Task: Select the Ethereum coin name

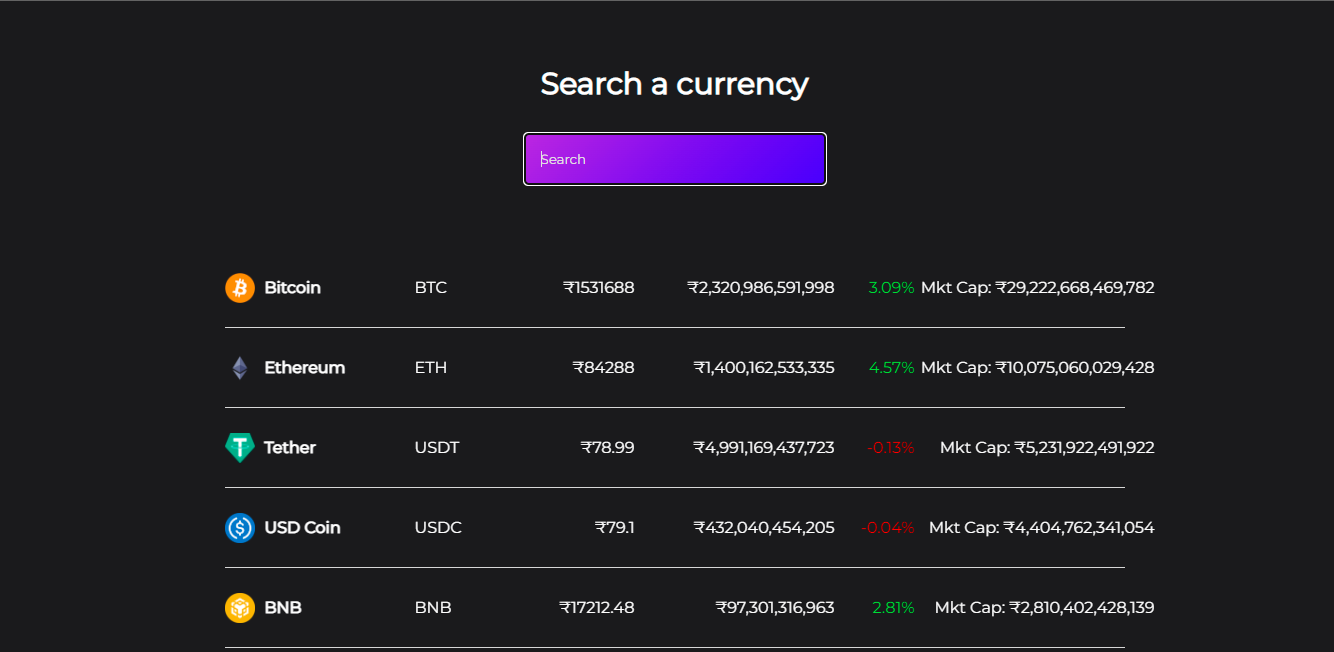Action: 304,367
